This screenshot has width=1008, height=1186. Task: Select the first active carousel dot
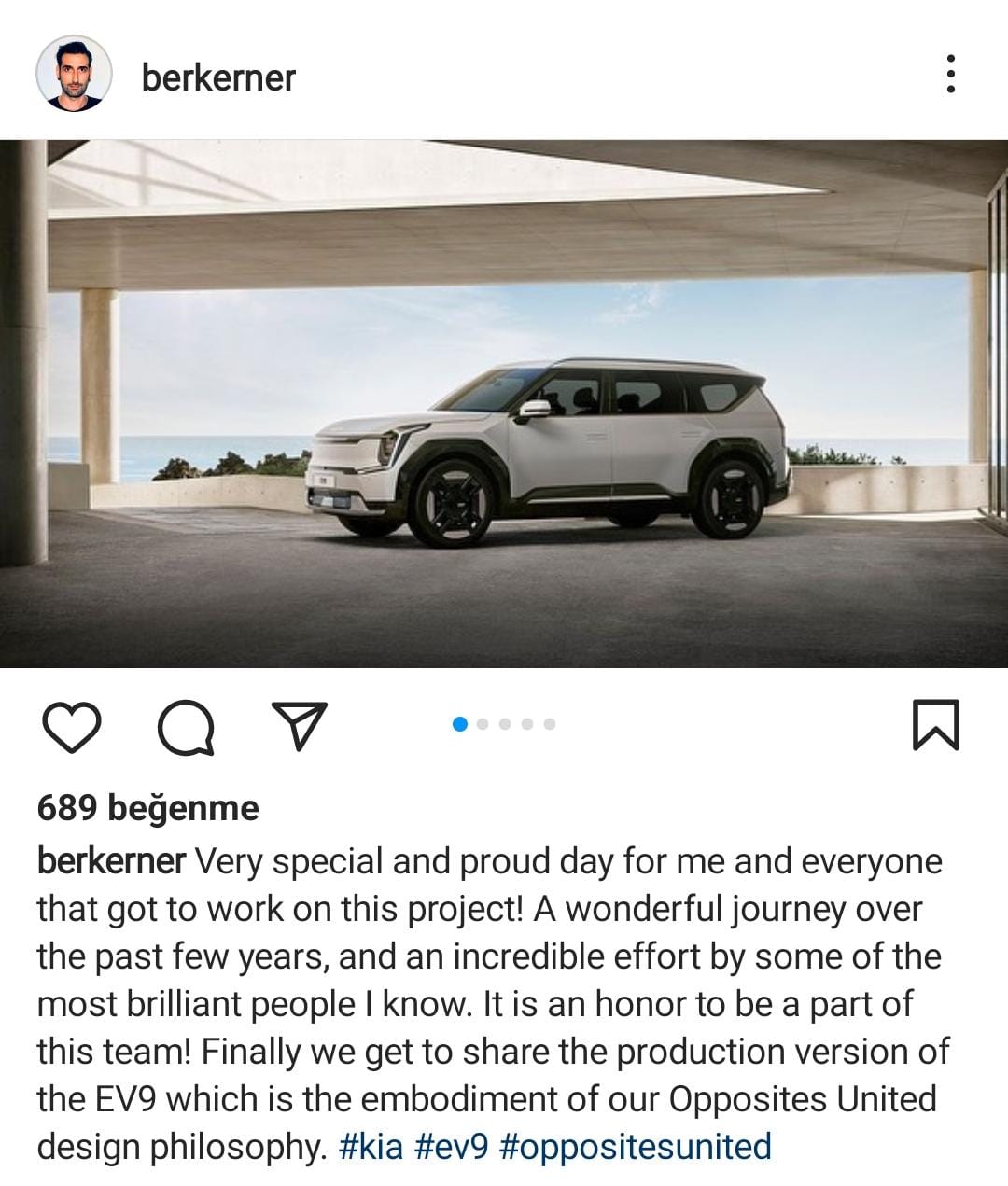459,724
